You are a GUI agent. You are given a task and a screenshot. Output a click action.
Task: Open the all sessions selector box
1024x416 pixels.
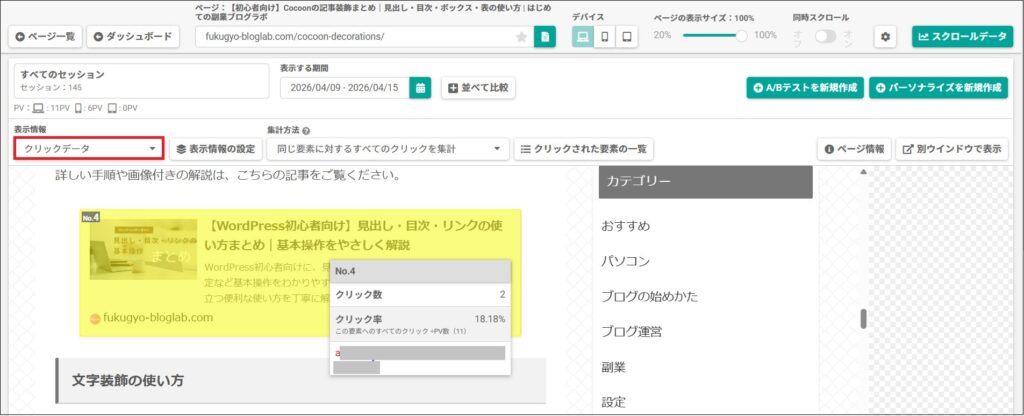tap(141, 81)
